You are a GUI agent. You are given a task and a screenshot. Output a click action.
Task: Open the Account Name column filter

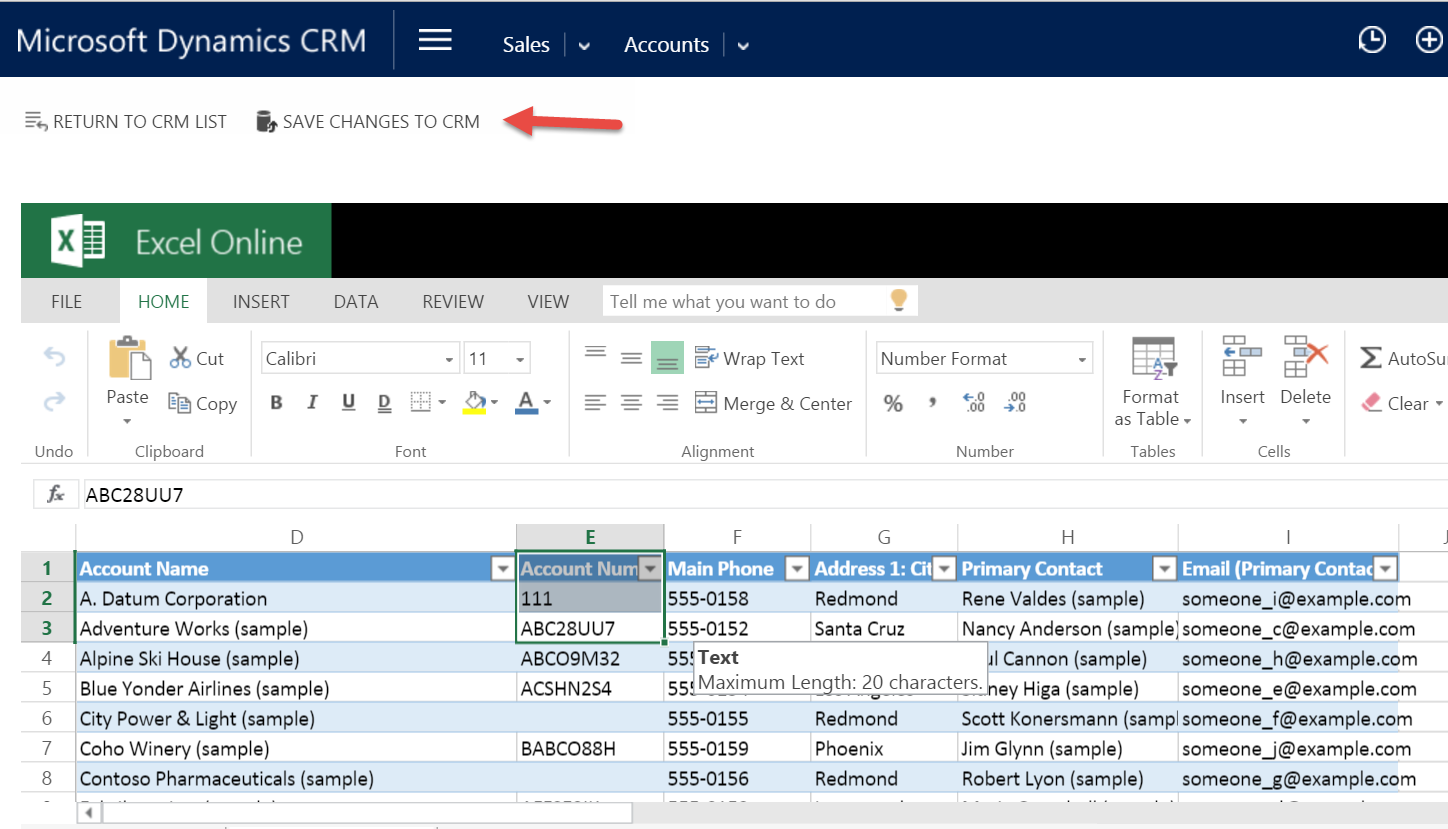coord(502,568)
